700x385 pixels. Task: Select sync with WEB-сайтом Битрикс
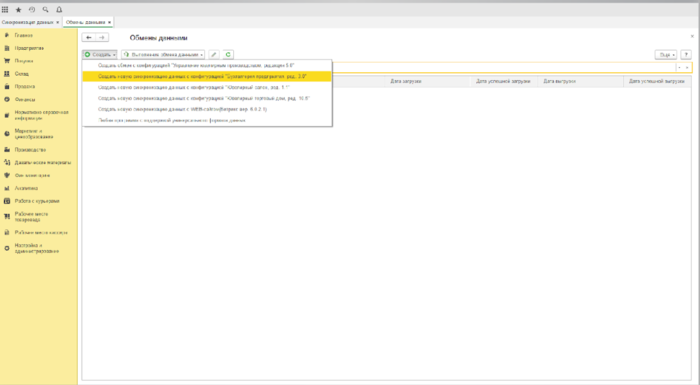[207, 109]
